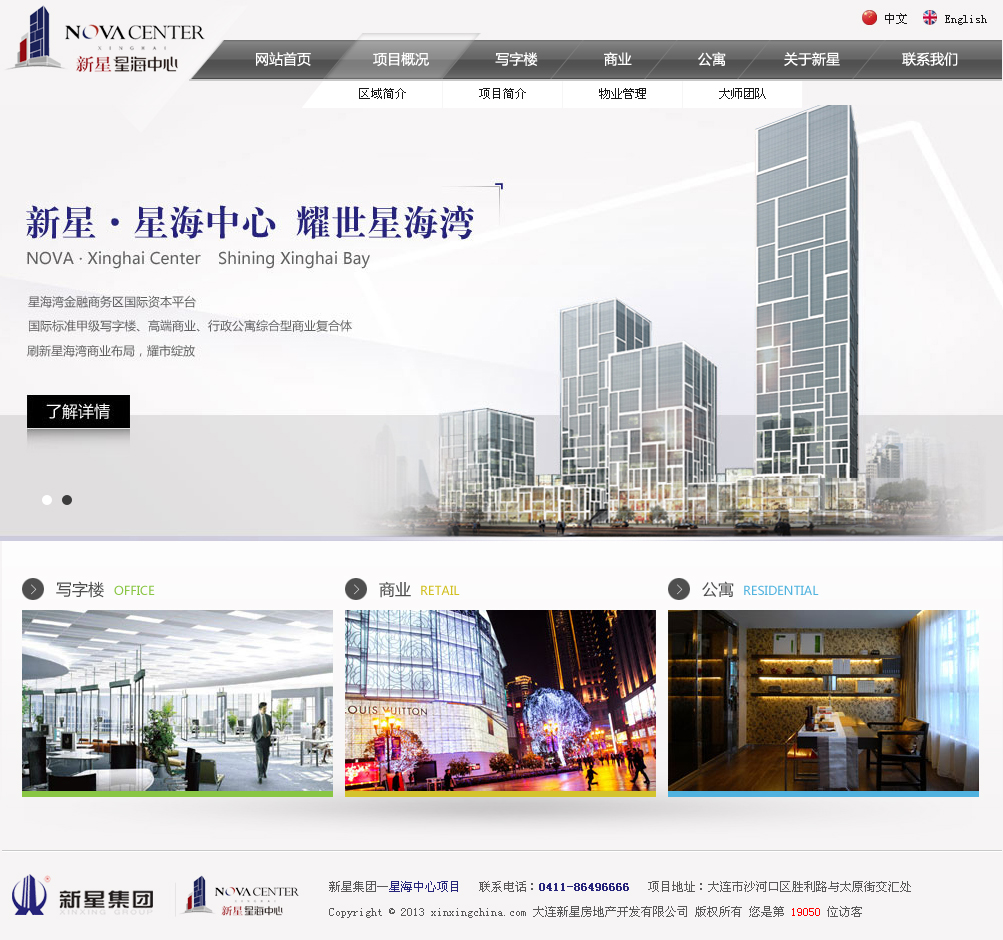
Task: Open the 联系我们 contact page
Action: 929,60
